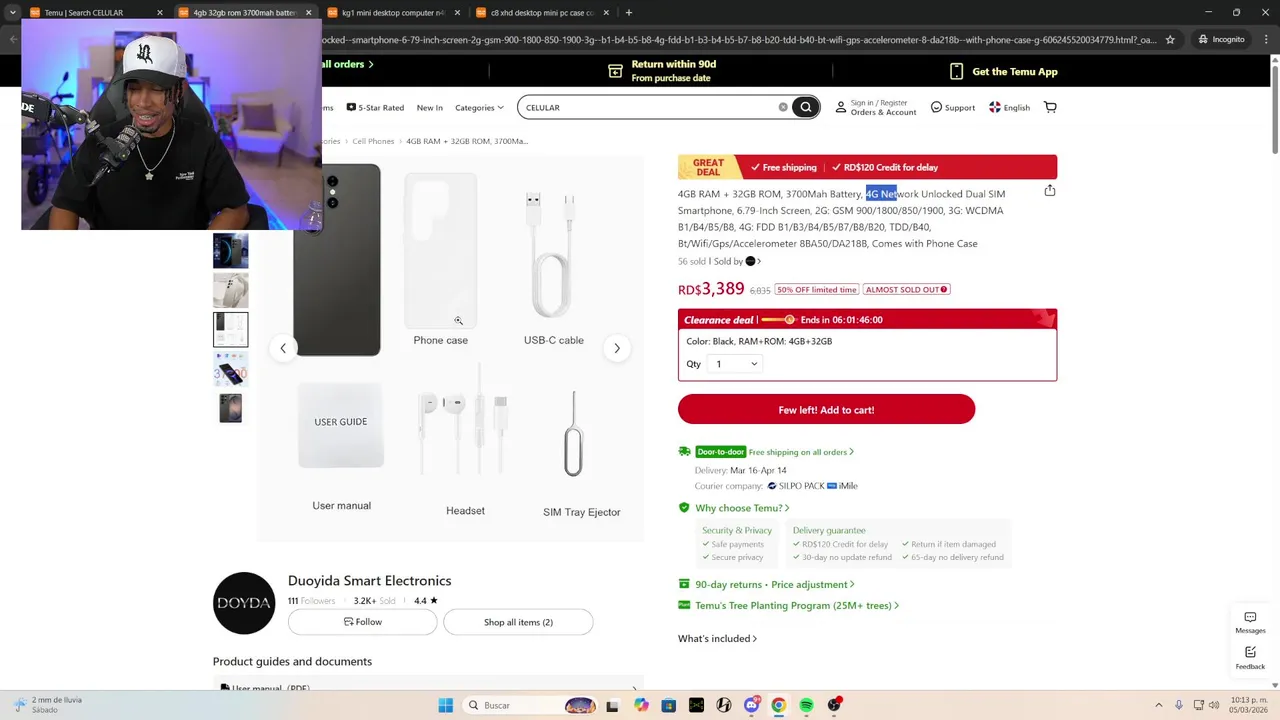Click the Phone case zoom image

coord(441,251)
